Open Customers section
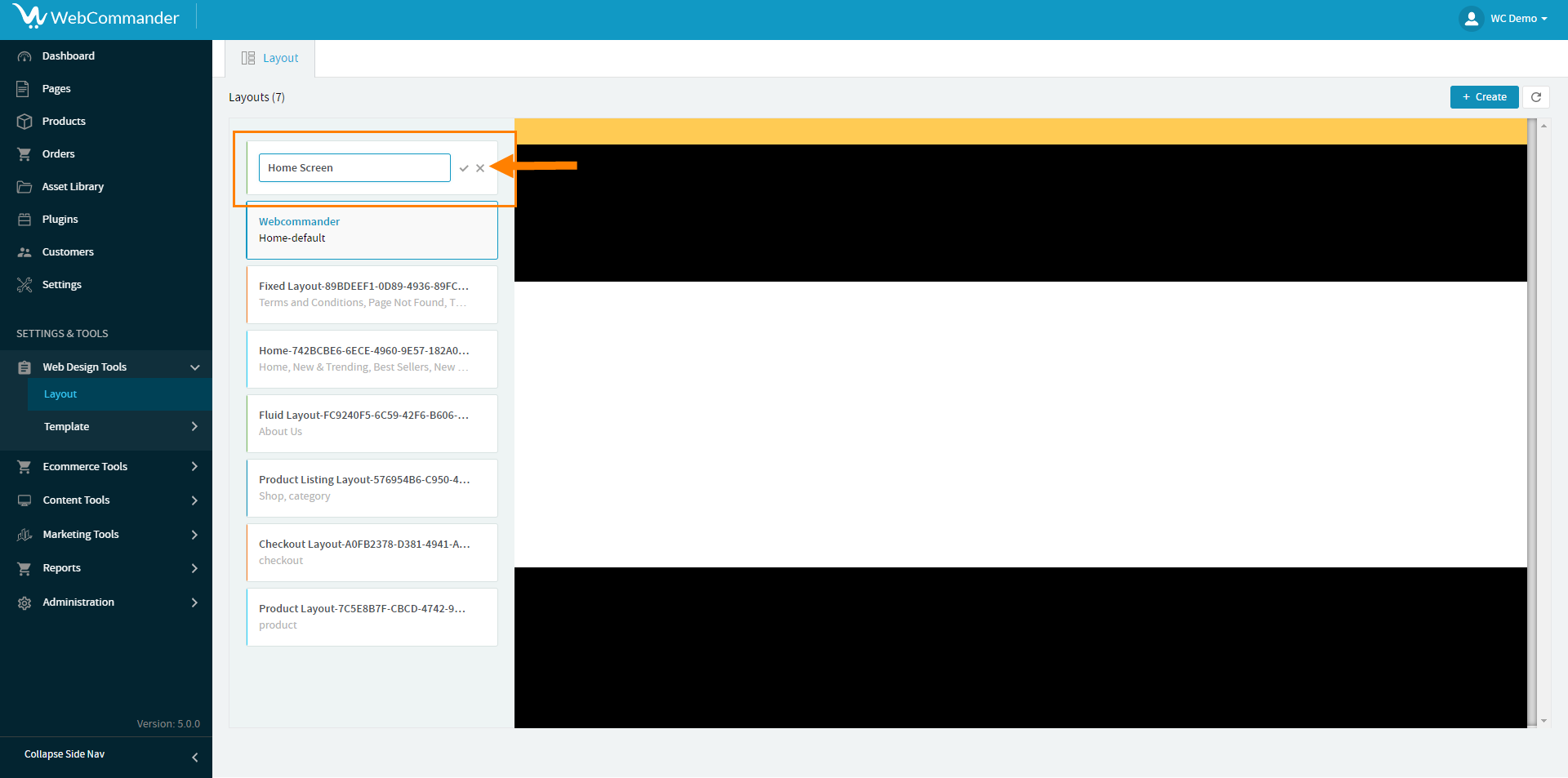The image size is (1568, 778). pos(68,252)
